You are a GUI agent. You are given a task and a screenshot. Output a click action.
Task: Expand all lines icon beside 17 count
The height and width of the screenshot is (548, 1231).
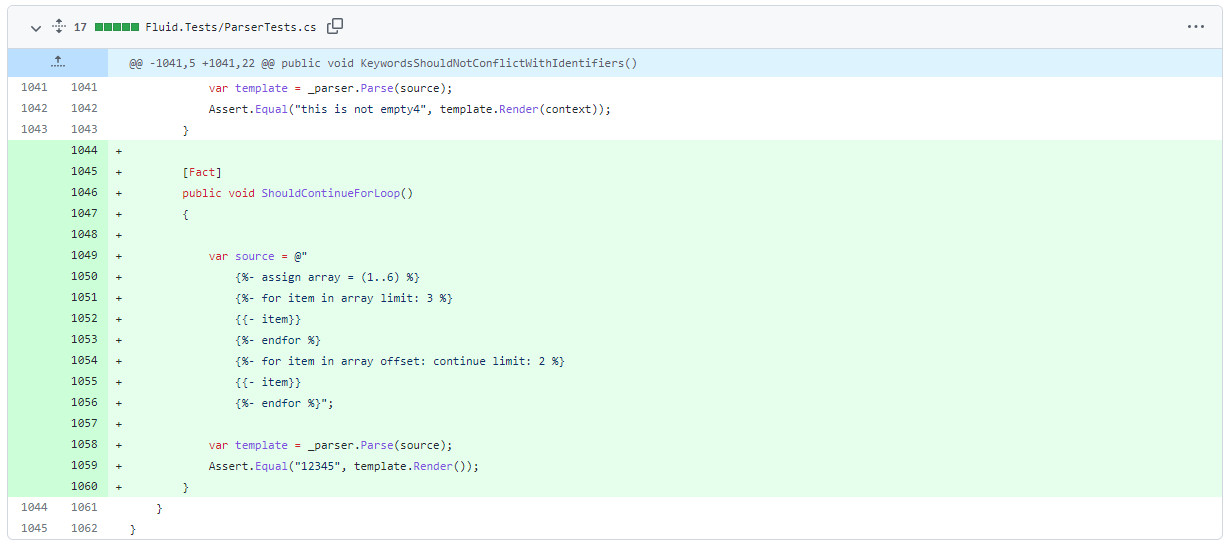(x=58, y=27)
